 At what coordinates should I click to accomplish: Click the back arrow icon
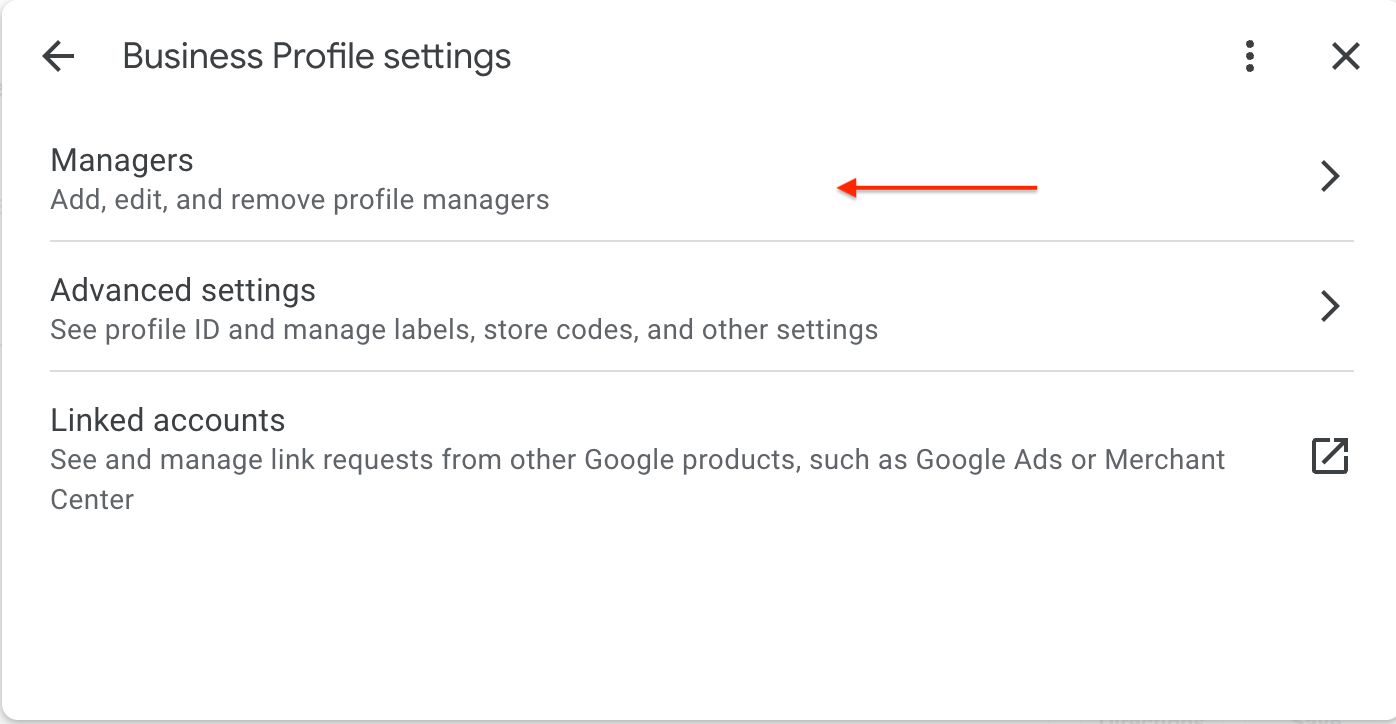[x=59, y=57]
